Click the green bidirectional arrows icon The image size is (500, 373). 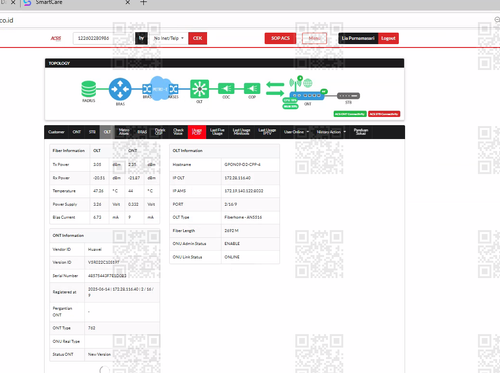(275, 89)
